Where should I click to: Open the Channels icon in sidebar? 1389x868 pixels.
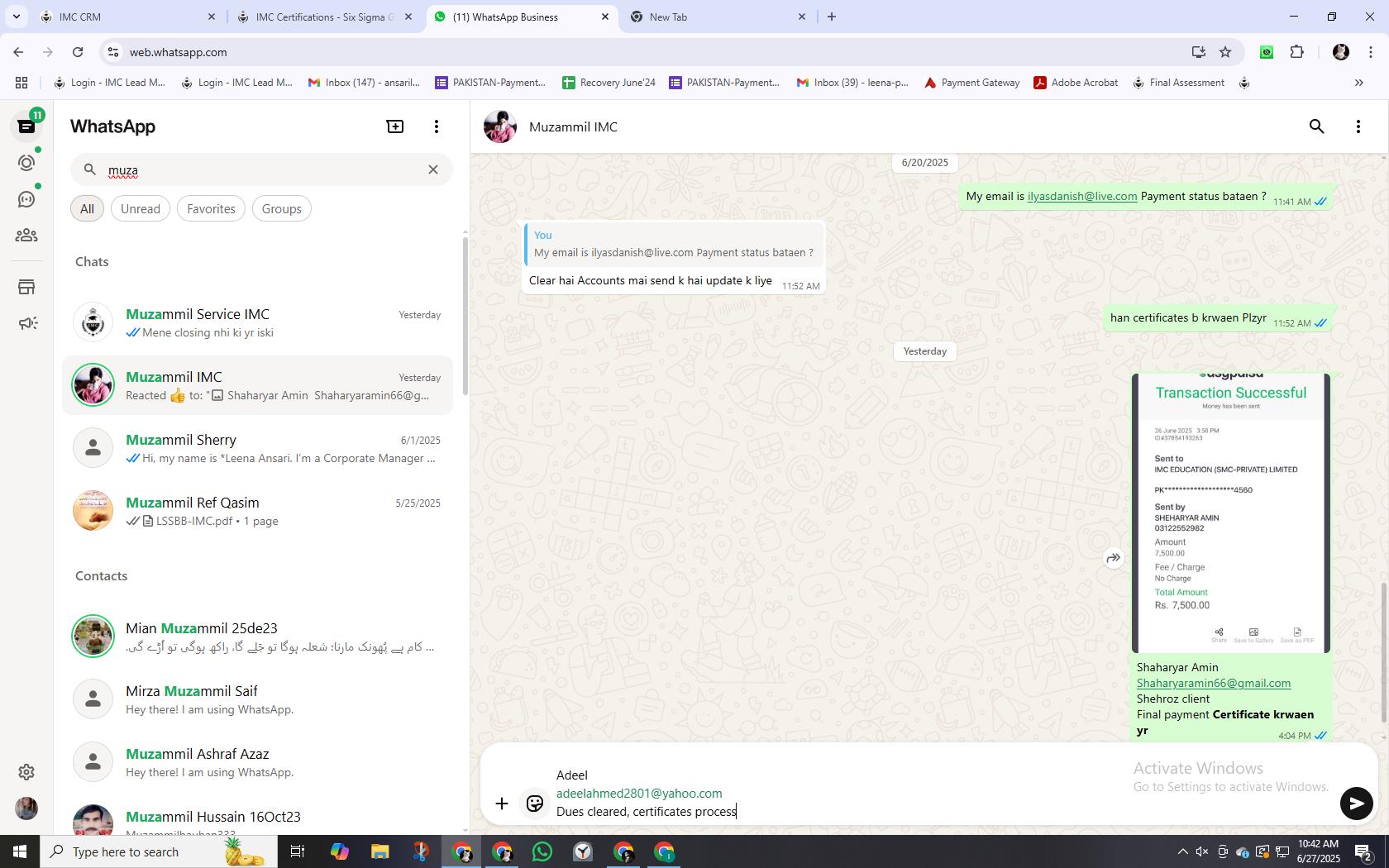coord(26,199)
